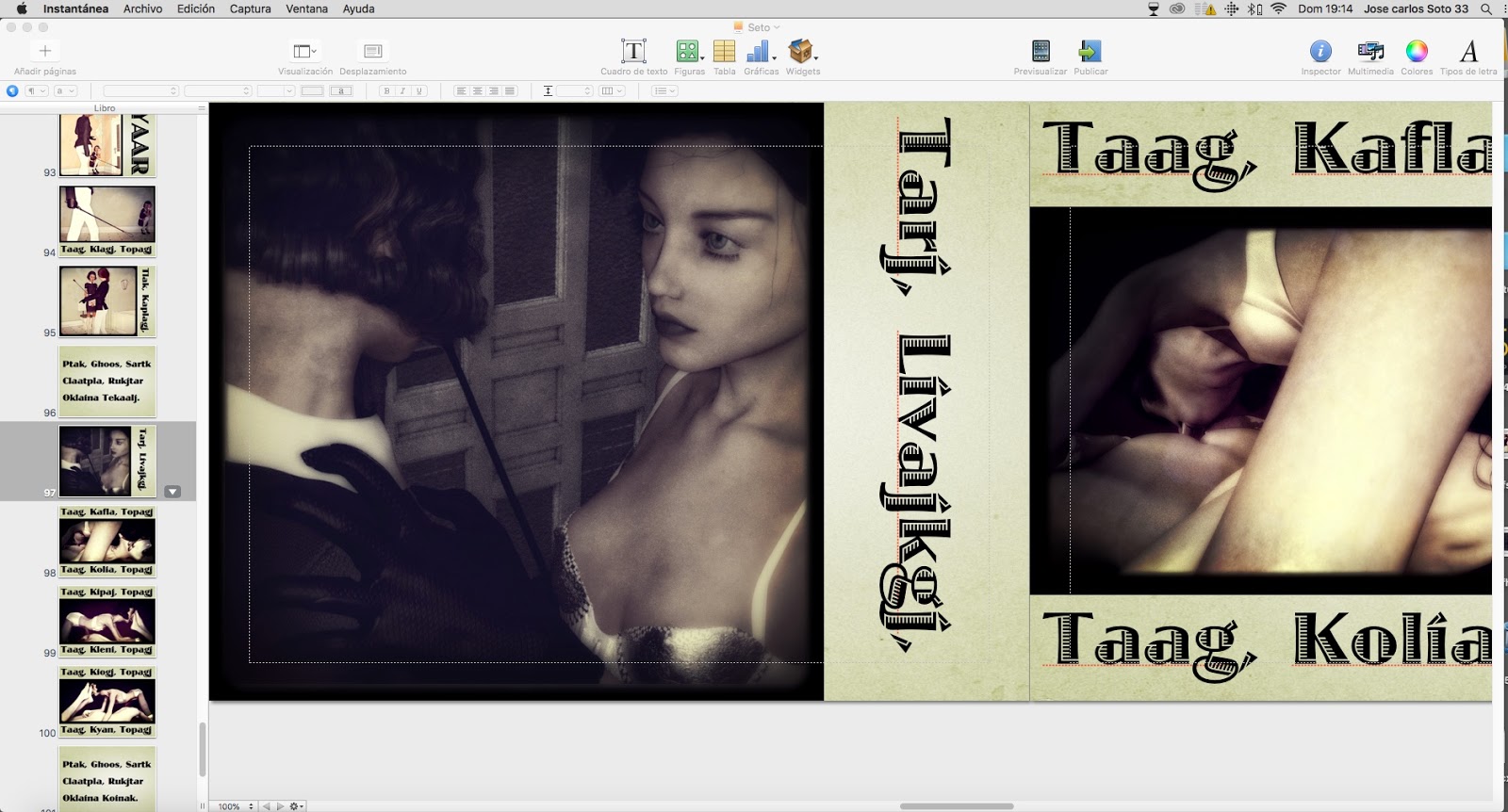This screenshot has height=812, width=1508.
Task: Open the Gráficas chart menu
Action: 761,51
